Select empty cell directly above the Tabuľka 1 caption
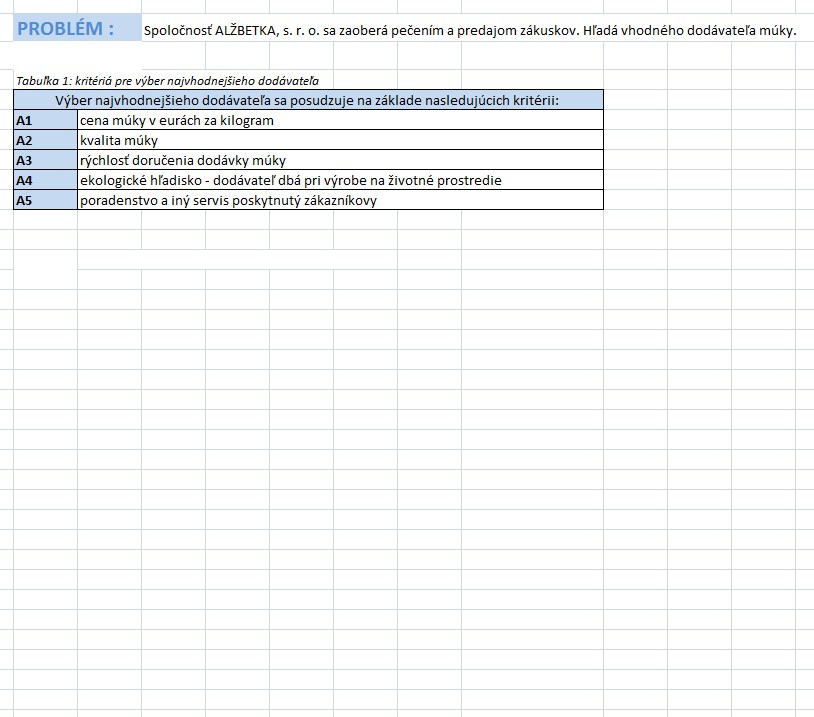This screenshot has height=717, width=814. click(x=45, y=60)
